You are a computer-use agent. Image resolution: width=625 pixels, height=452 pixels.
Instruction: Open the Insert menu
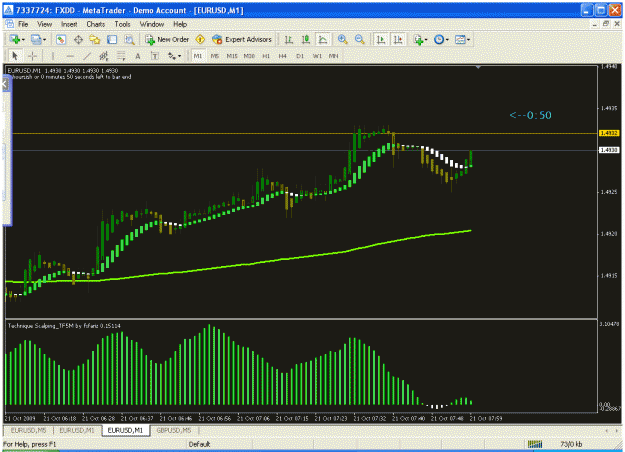coord(69,24)
